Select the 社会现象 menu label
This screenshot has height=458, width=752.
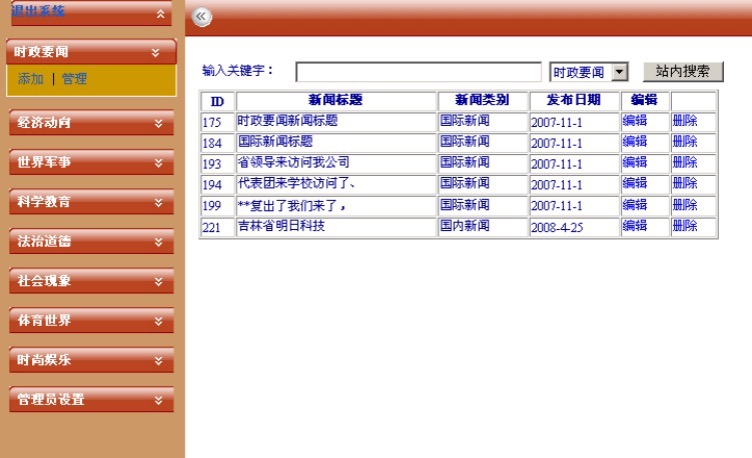[x=44, y=281]
